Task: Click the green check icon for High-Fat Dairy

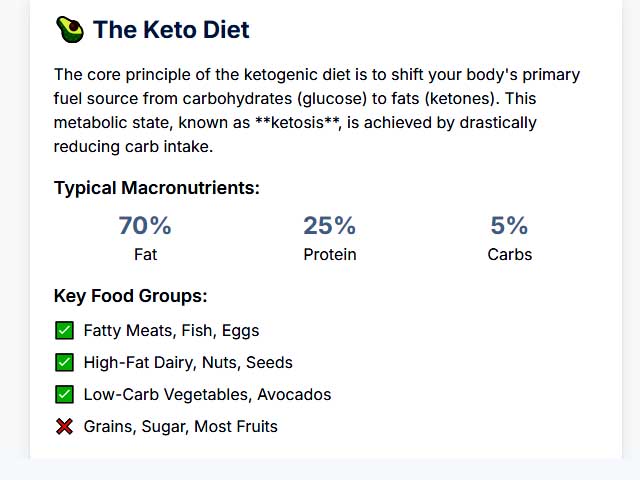Action: point(64,362)
